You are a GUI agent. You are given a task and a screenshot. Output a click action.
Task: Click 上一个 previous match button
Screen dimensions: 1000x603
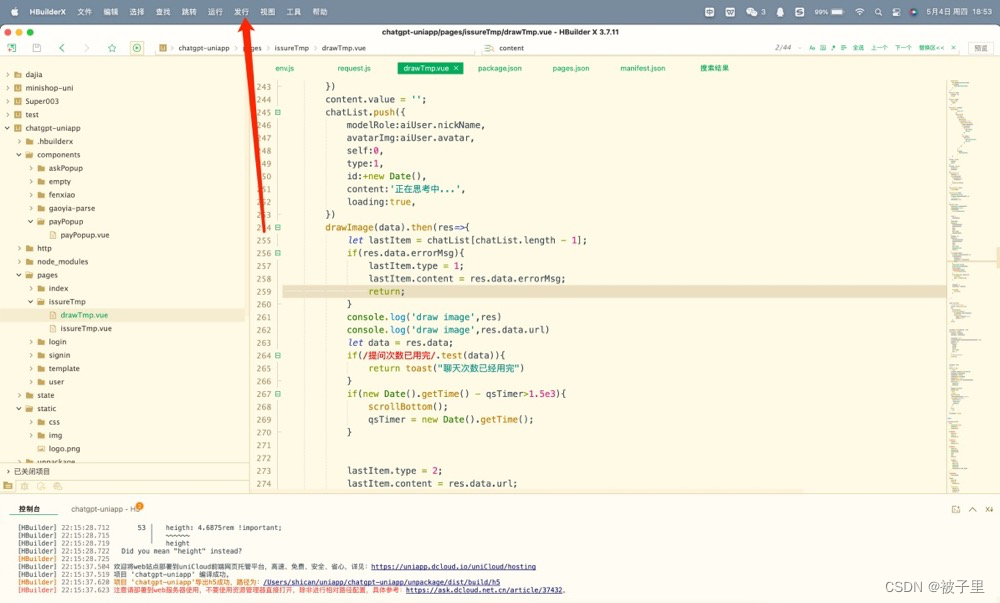click(879, 48)
